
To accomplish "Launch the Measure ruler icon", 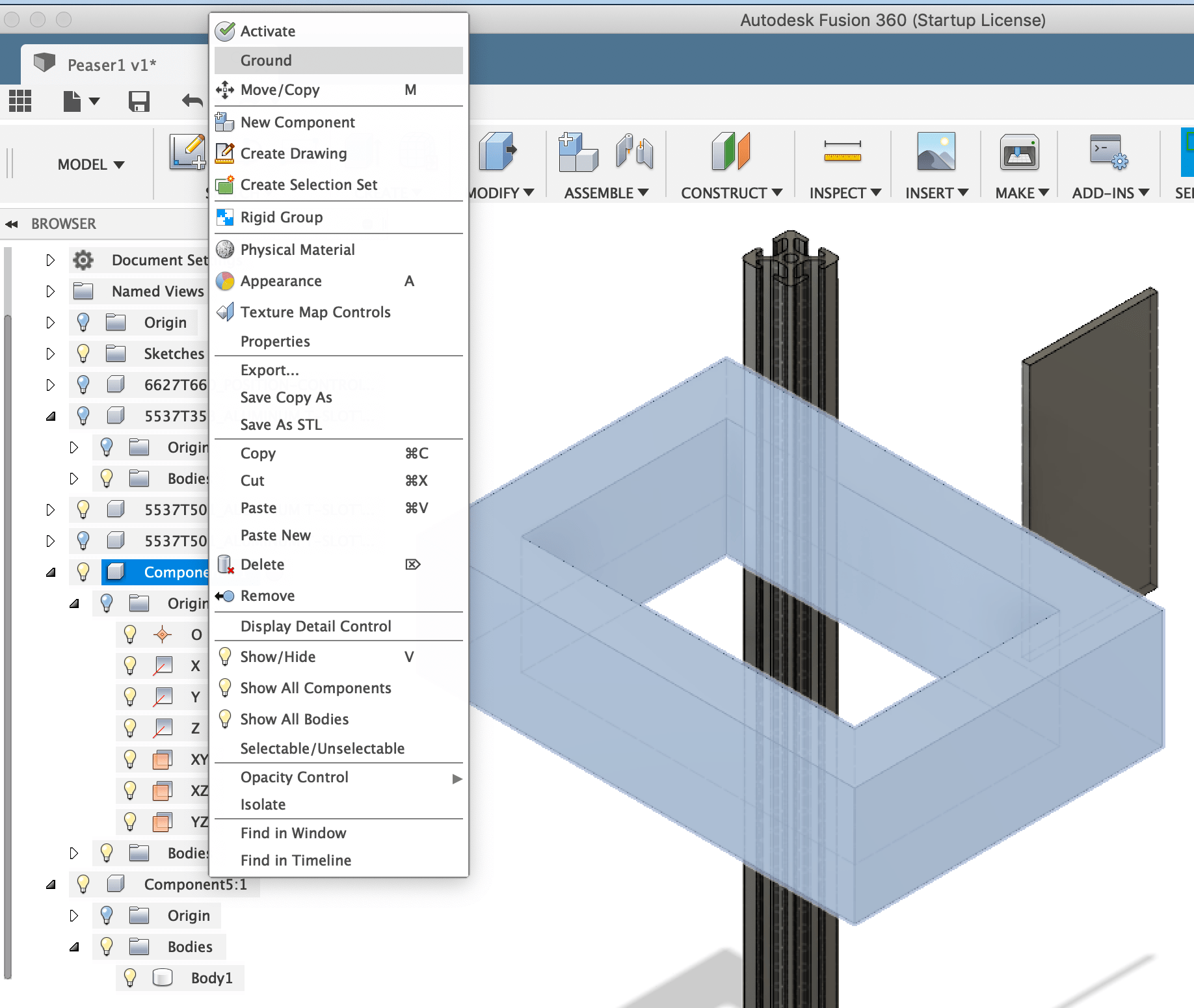I will [842, 151].
